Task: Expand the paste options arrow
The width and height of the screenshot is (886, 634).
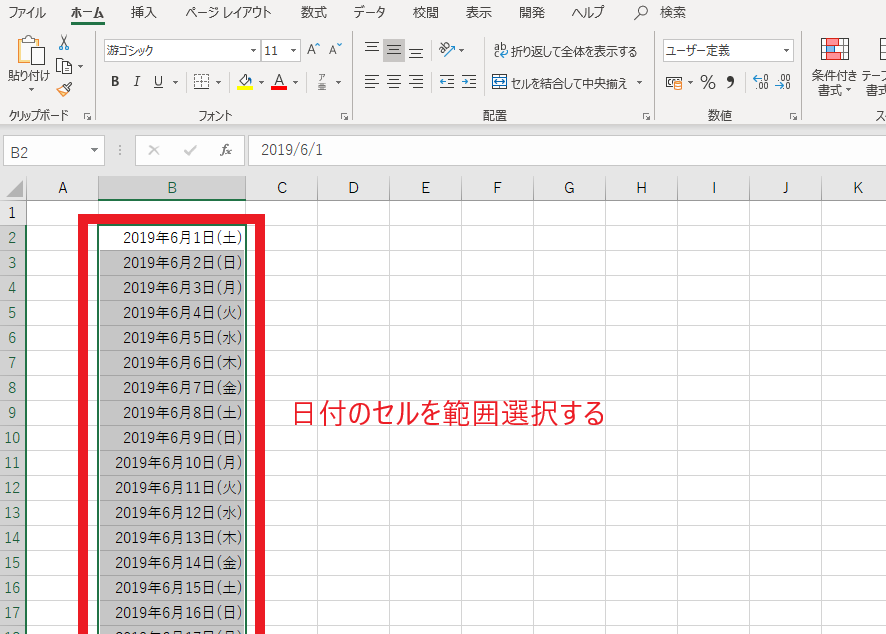Action: [x=31, y=89]
